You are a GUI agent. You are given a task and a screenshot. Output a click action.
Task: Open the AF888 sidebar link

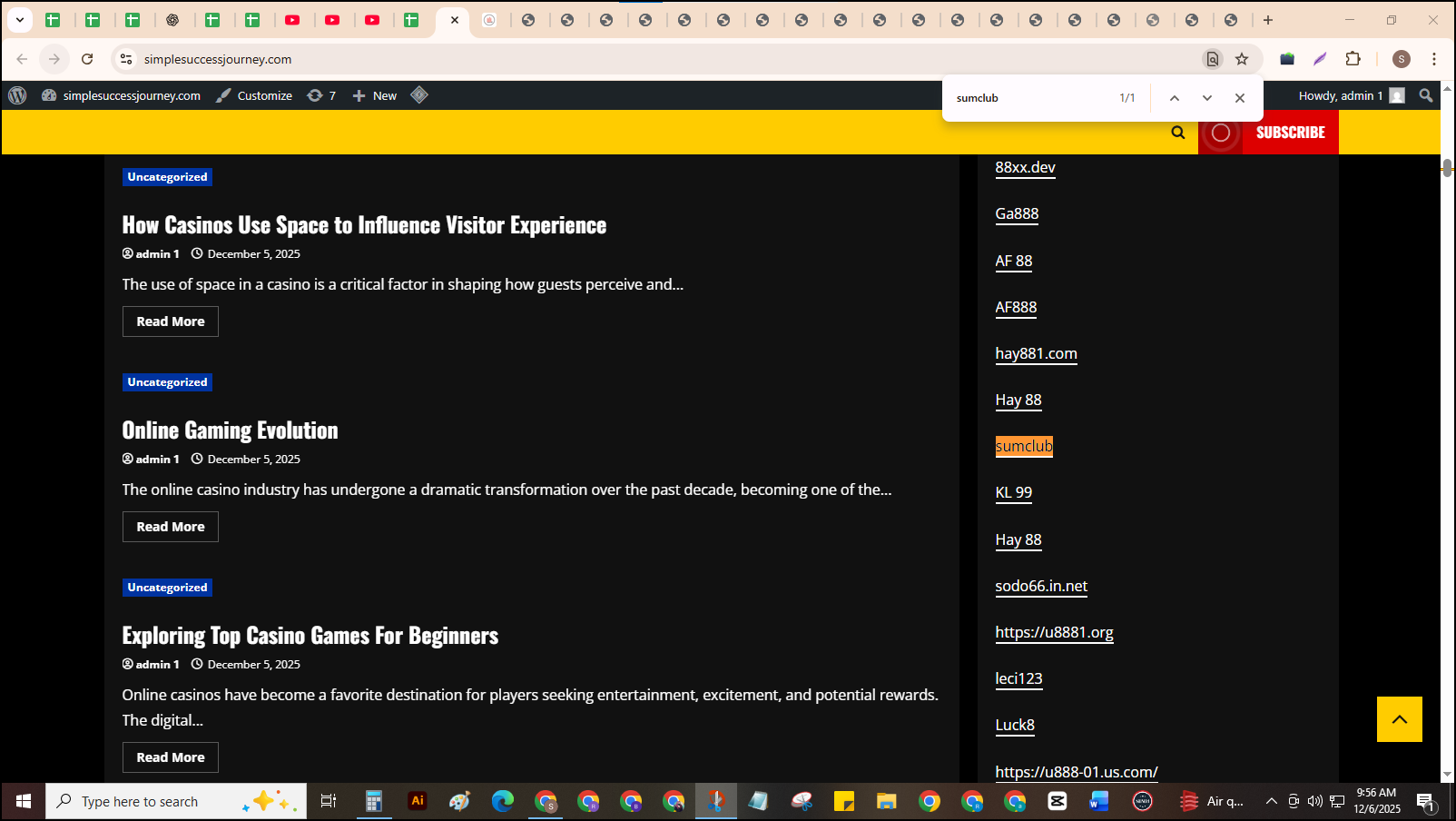pyautogui.click(x=1016, y=307)
